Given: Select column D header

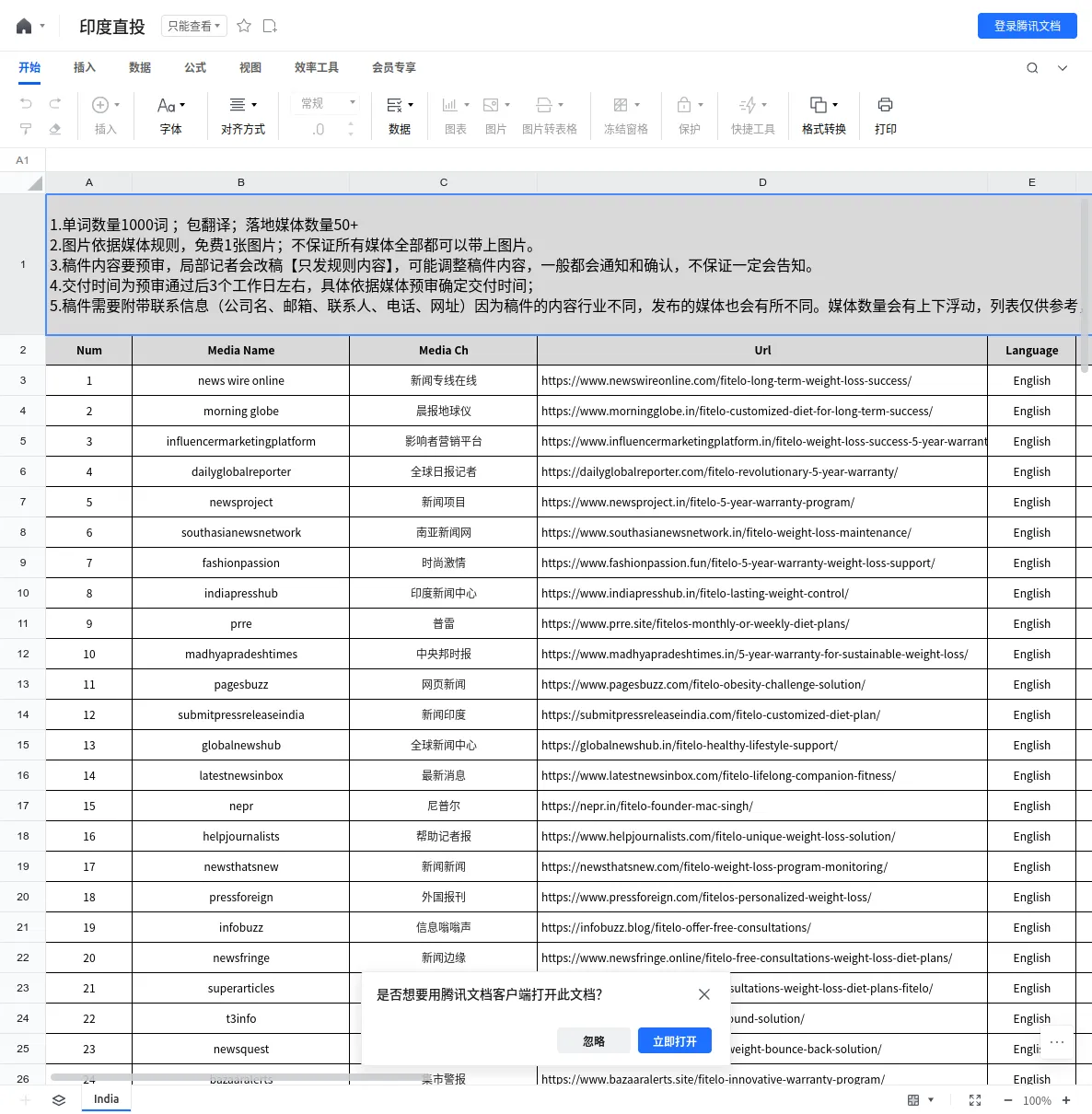Looking at the screenshot, I should 762,182.
